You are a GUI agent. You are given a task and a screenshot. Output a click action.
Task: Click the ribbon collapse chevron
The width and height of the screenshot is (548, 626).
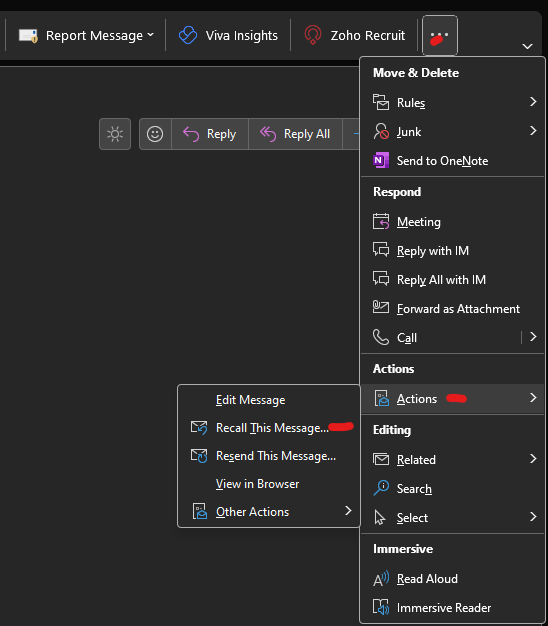[528, 46]
